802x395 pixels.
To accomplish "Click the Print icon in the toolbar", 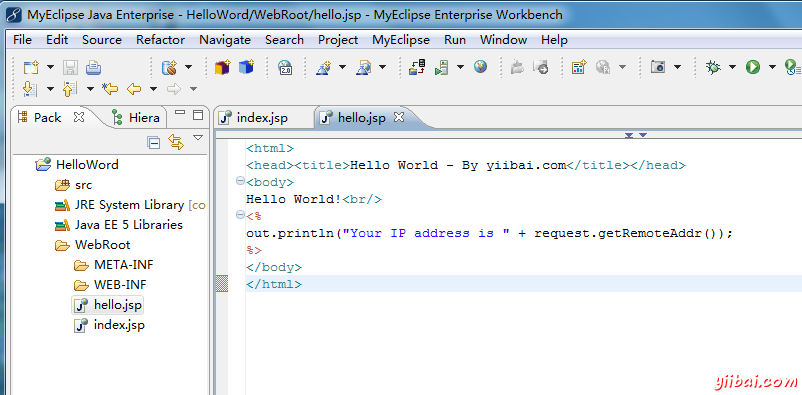I will coord(93,67).
